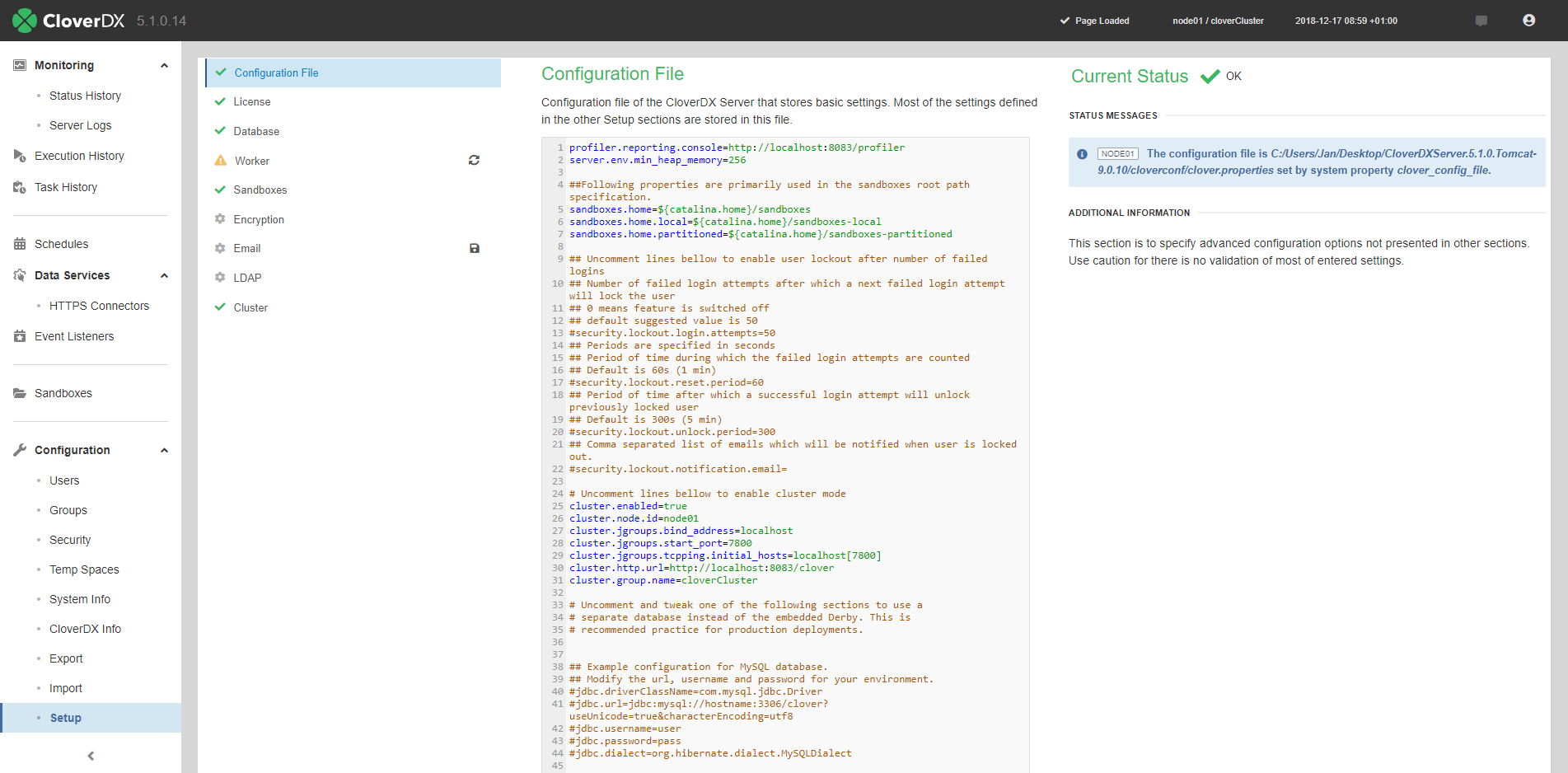Click the Schedules calendar icon
The height and width of the screenshot is (773, 1568).
click(x=20, y=244)
